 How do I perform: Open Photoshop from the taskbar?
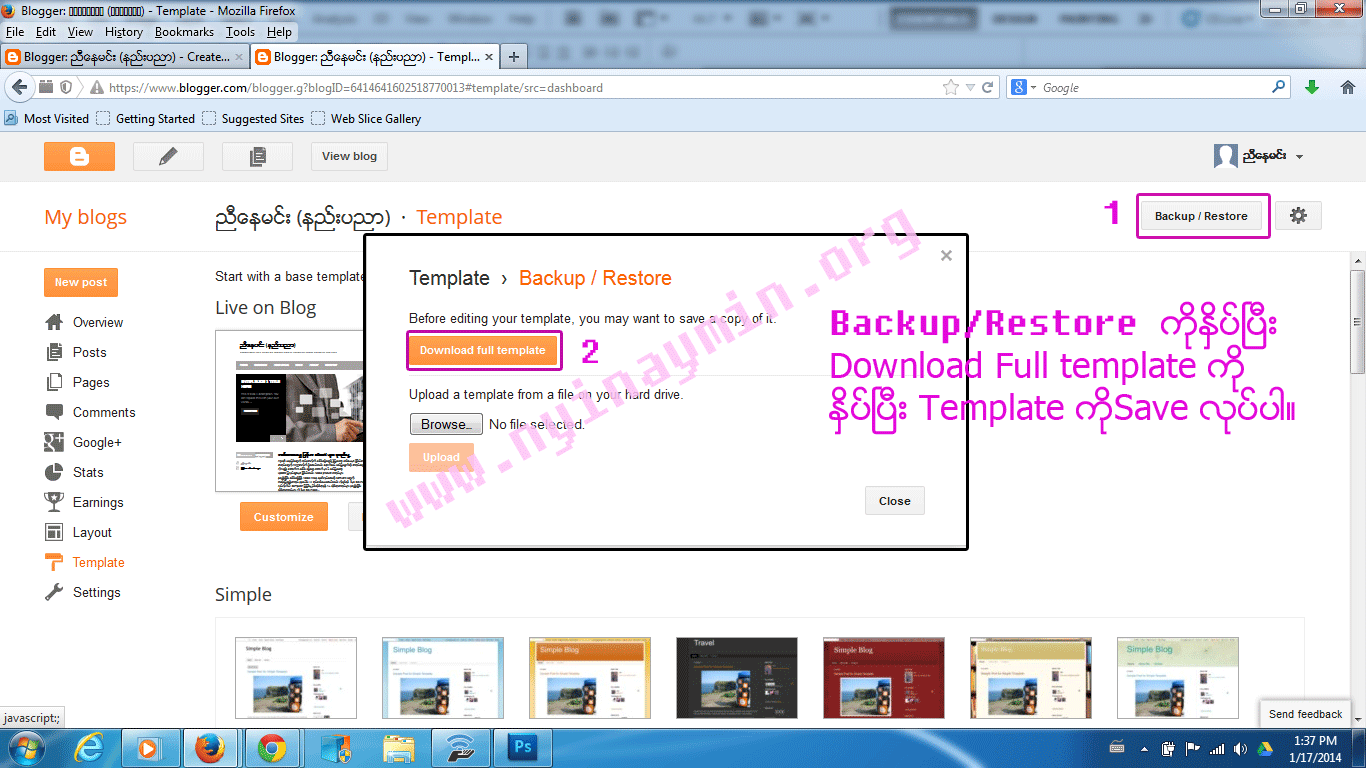(x=522, y=747)
